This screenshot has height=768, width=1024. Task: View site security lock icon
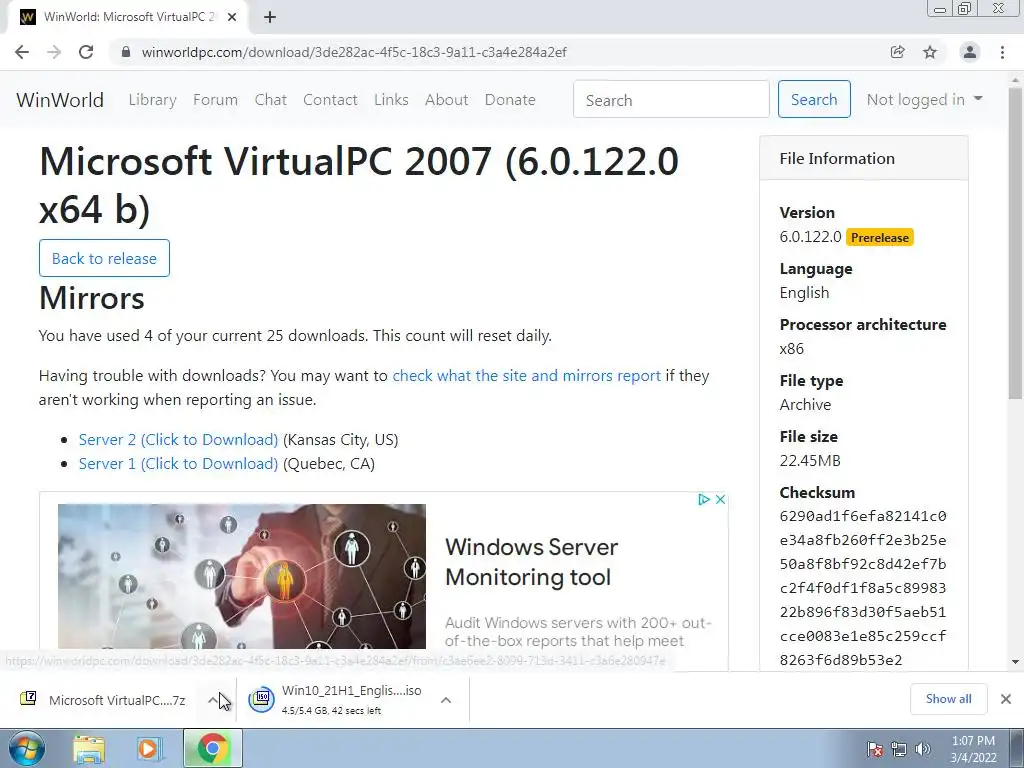click(126, 52)
